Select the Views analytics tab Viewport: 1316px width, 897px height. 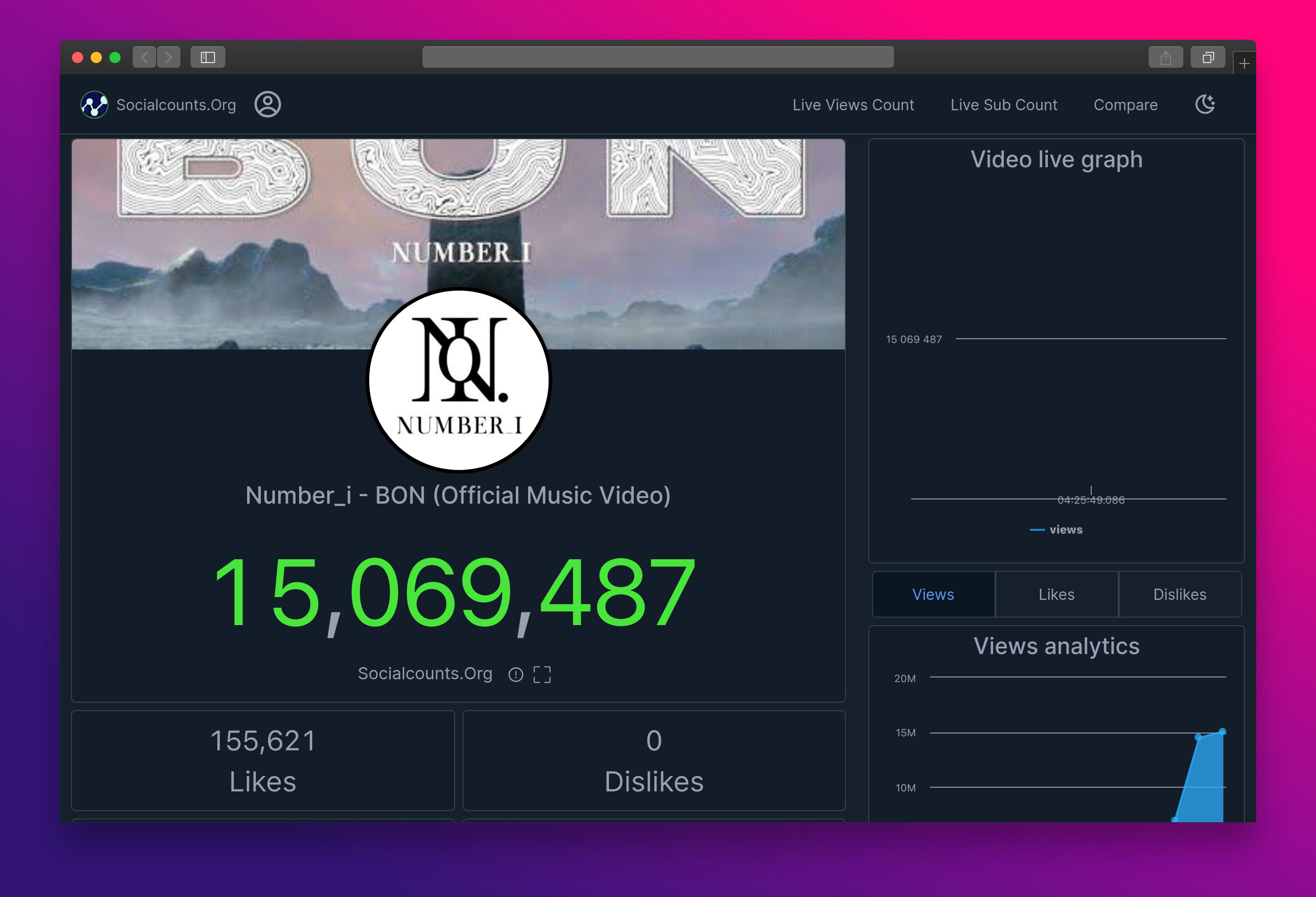coord(933,594)
